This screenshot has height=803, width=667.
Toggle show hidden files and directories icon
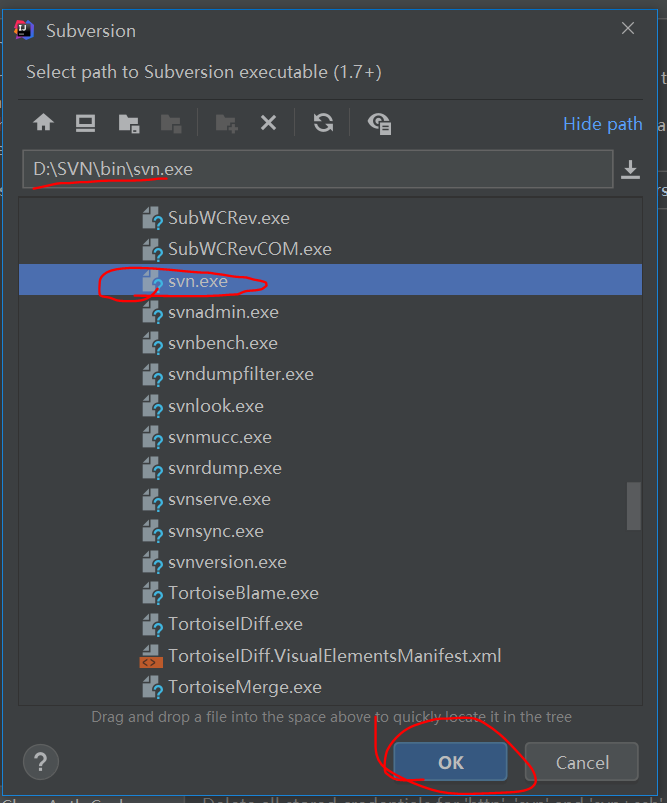pos(379,123)
